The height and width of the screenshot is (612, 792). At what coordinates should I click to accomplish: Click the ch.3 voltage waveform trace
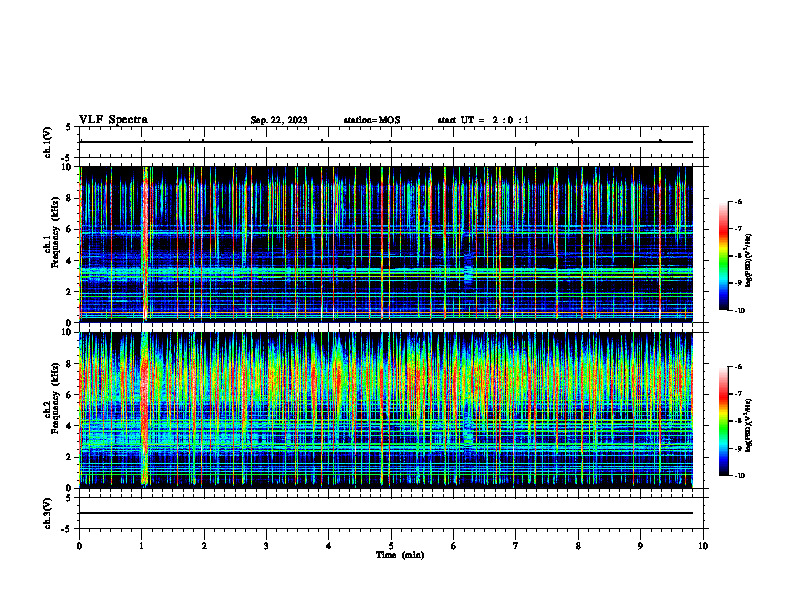pos(386,513)
